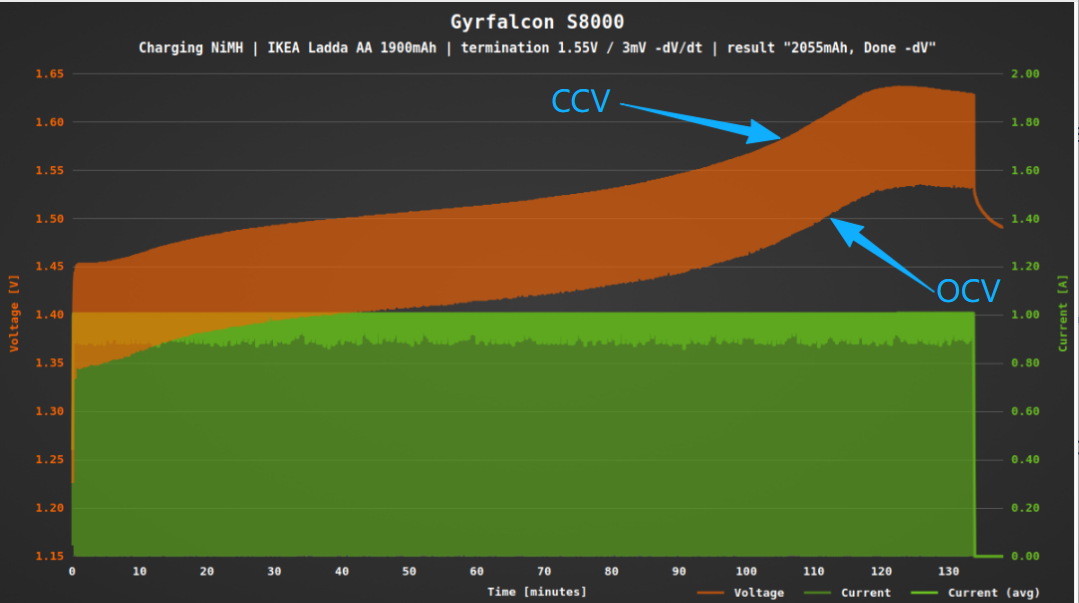Screen dimensions: 1079x603
Task: Click the 130 tick on time axis
Action: point(948,571)
